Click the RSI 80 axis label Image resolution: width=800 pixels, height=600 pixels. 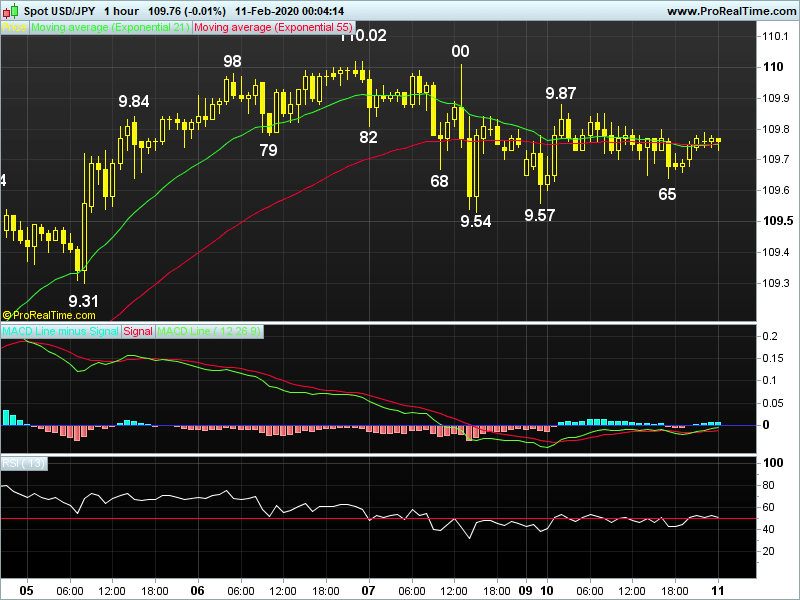(x=768, y=485)
